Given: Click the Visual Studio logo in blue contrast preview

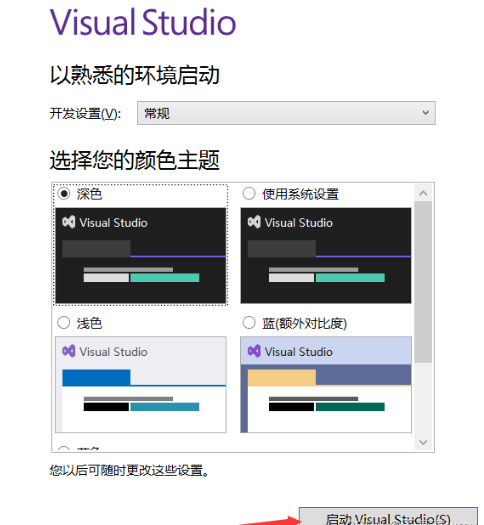Looking at the screenshot, I should pyautogui.click(x=254, y=351).
